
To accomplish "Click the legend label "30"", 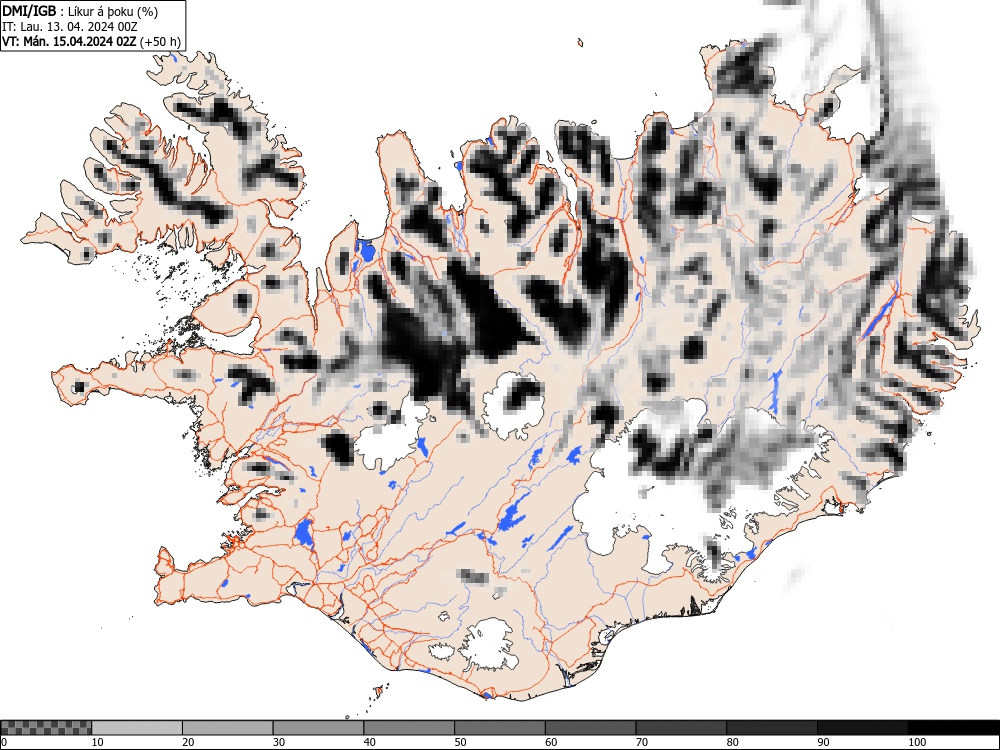I will [x=279, y=742].
